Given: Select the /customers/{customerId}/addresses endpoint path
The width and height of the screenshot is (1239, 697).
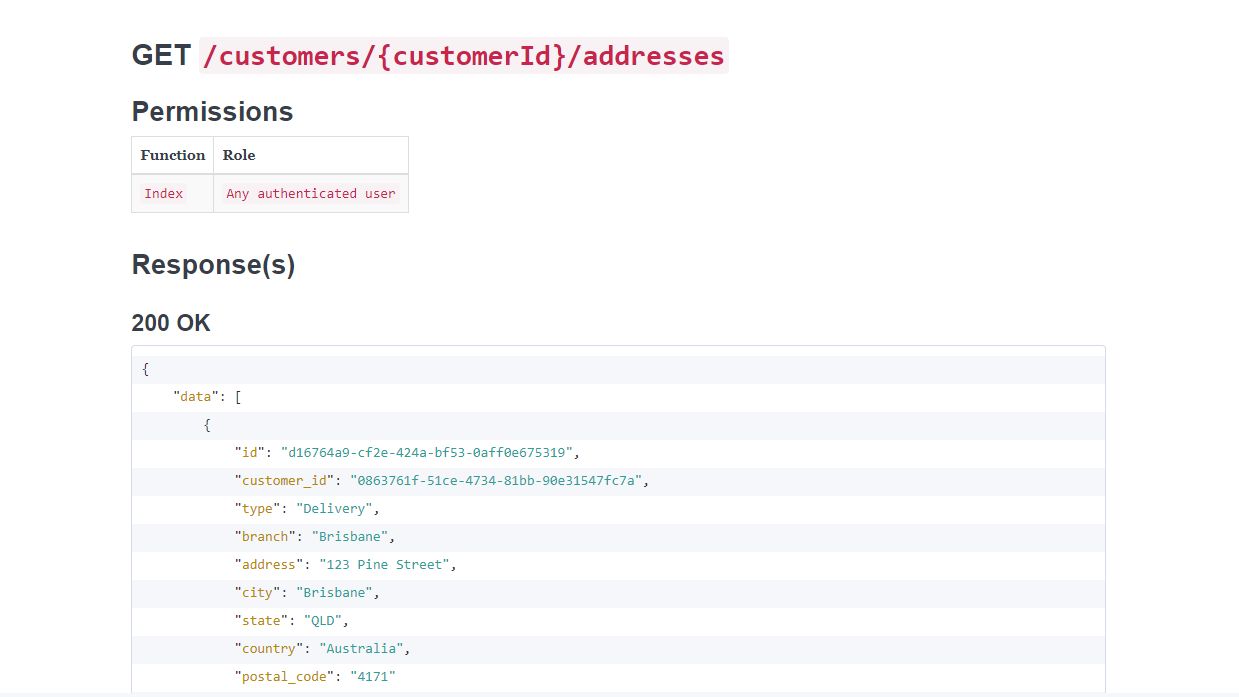Looking at the screenshot, I should click(463, 55).
